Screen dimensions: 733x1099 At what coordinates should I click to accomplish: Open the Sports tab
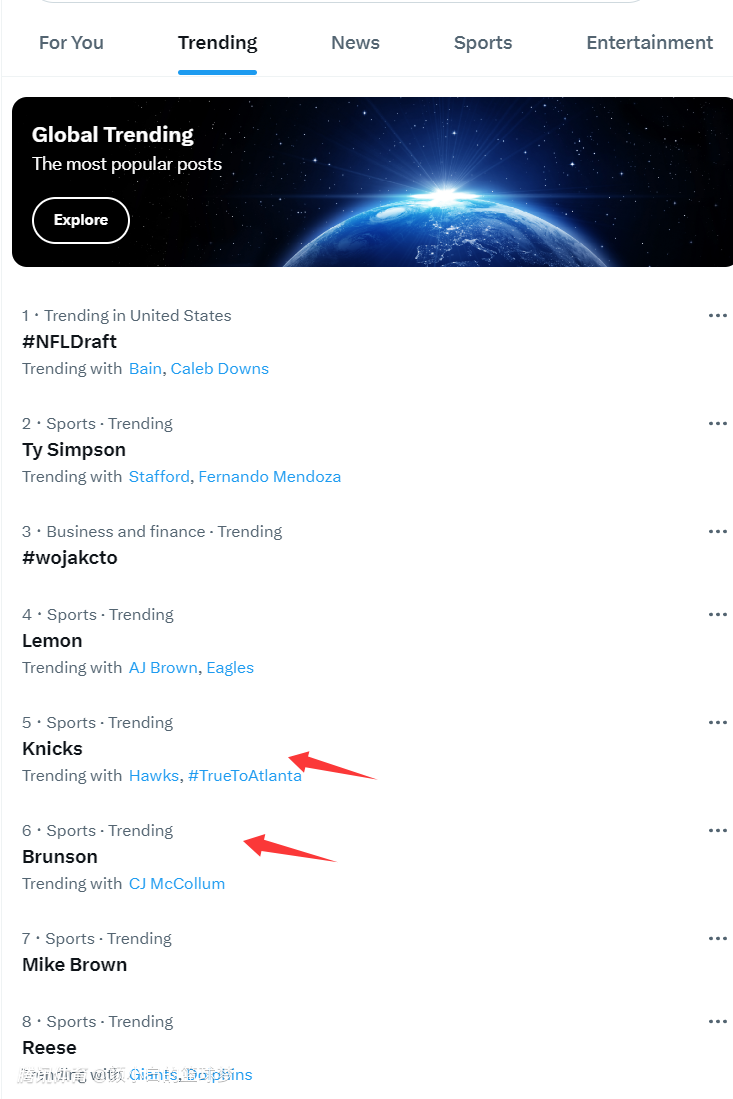483,43
